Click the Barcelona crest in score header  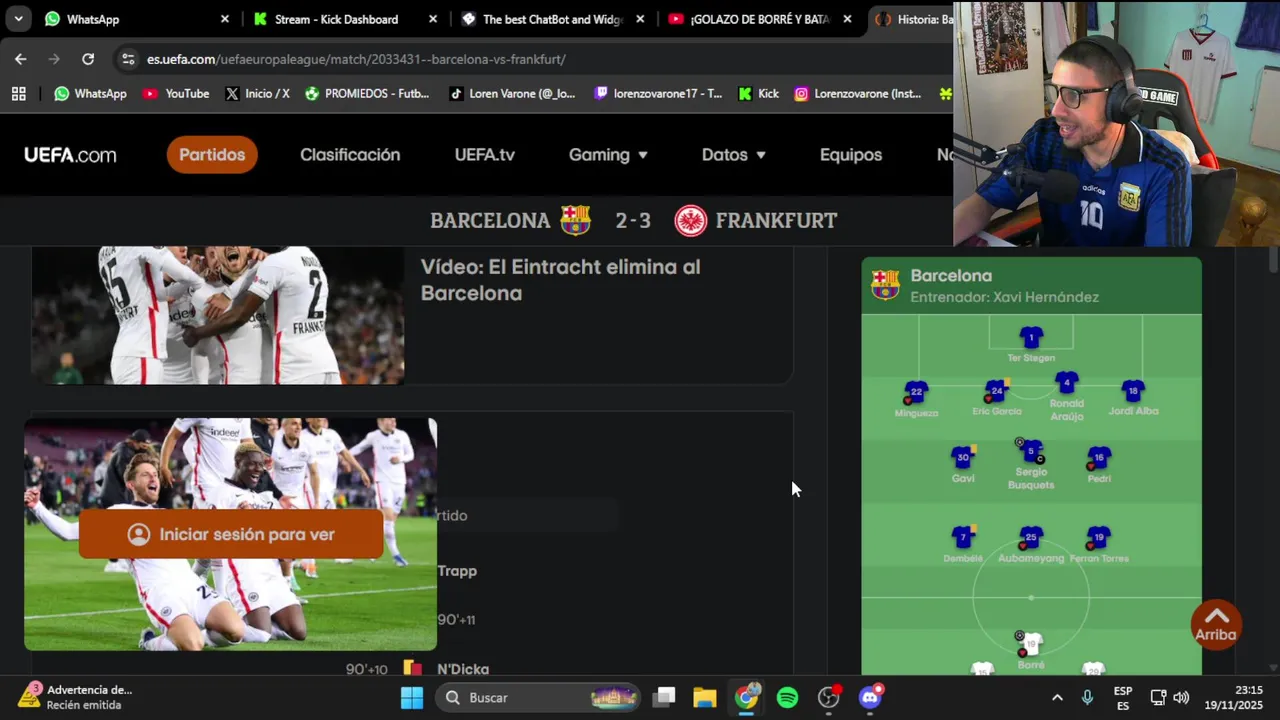pyautogui.click(x=575, y=220)
